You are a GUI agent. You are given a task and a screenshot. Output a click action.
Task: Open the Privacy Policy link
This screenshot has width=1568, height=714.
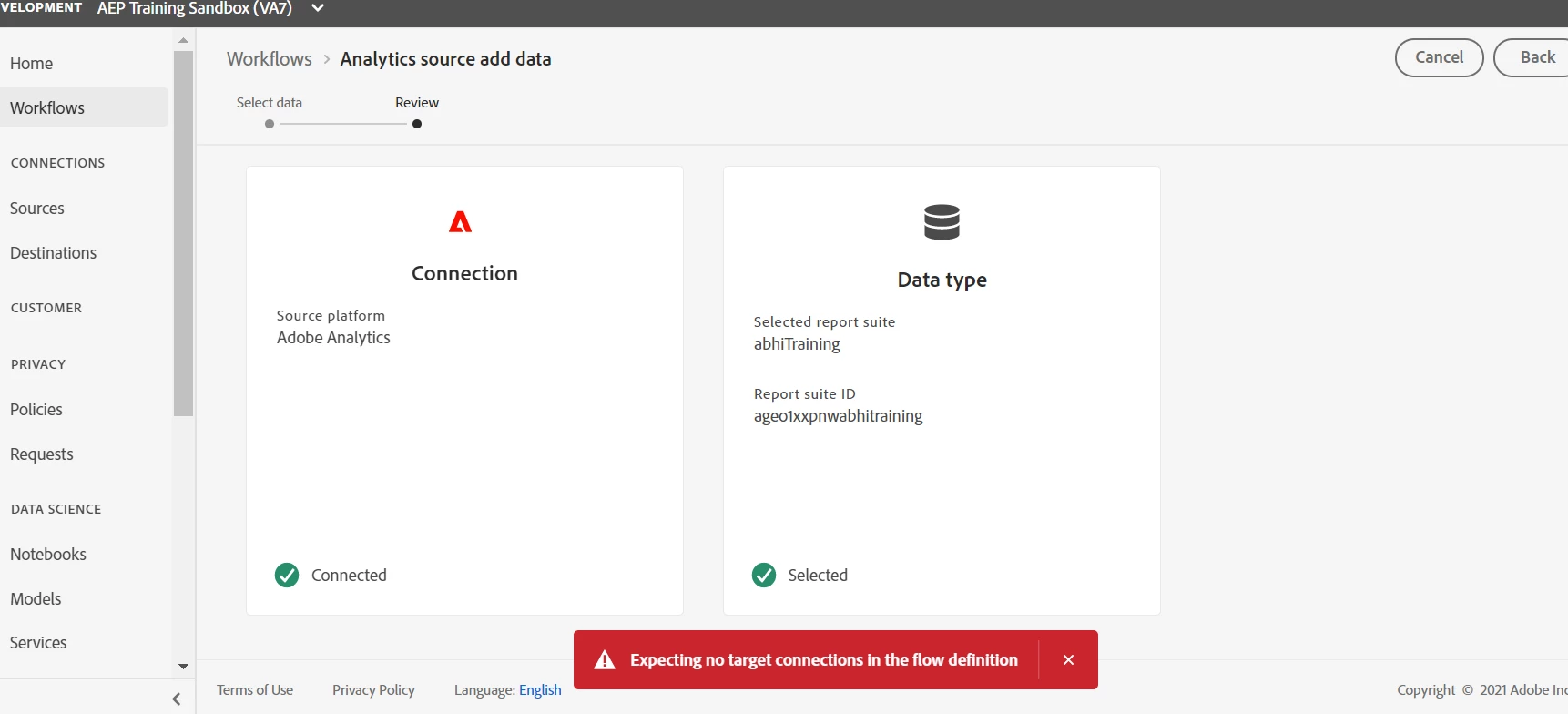click(373, 690)
